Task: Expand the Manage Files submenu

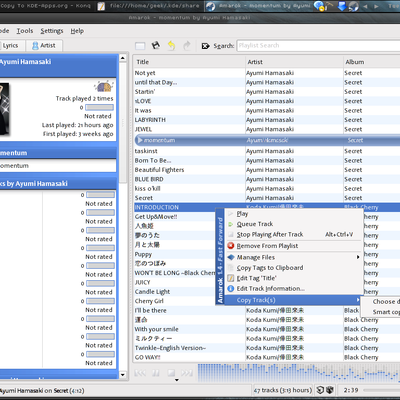Action: [294, 257]
